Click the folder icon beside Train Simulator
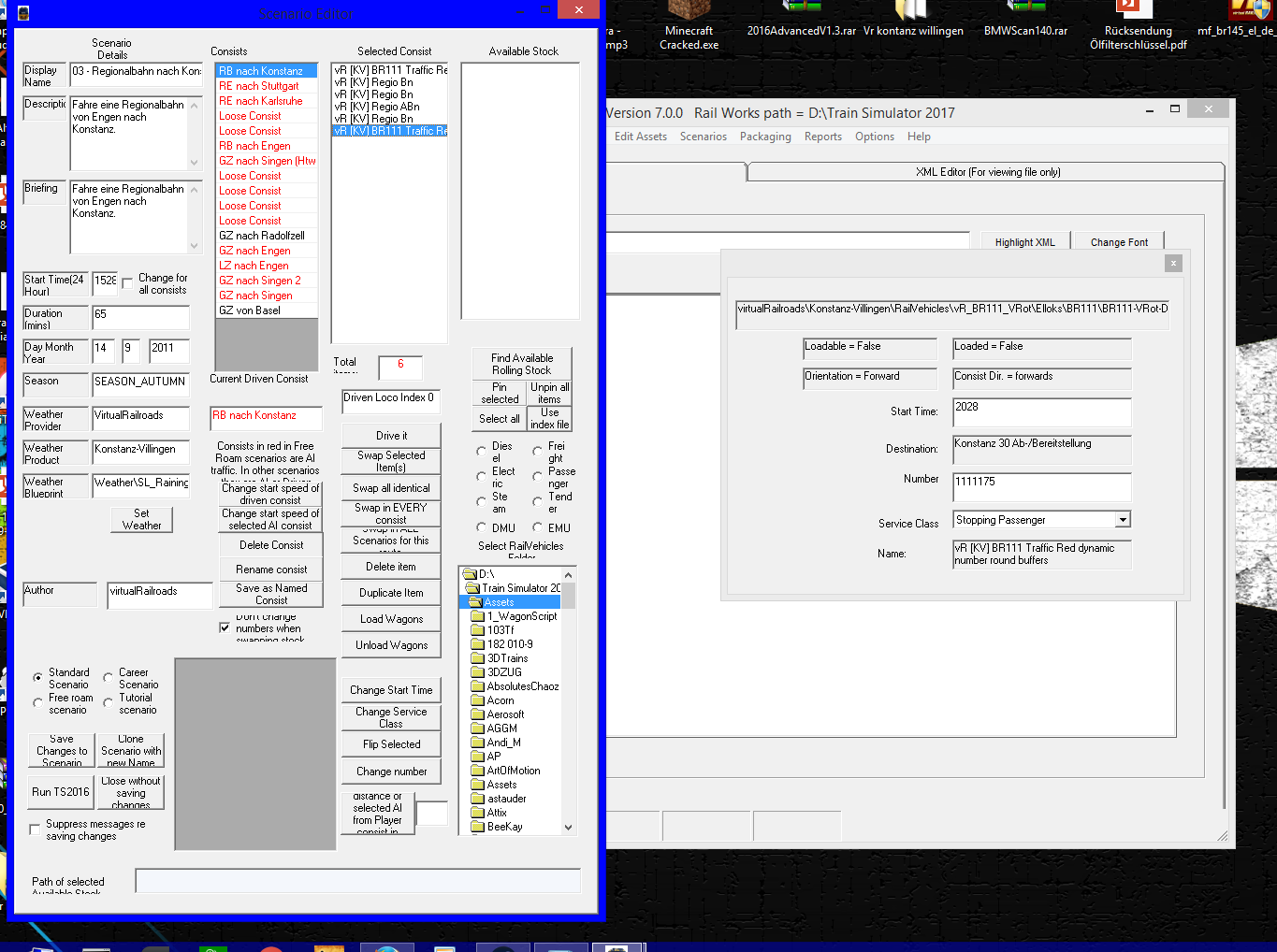The height and width of the screenshot is (952, 1277). (472, 588)
